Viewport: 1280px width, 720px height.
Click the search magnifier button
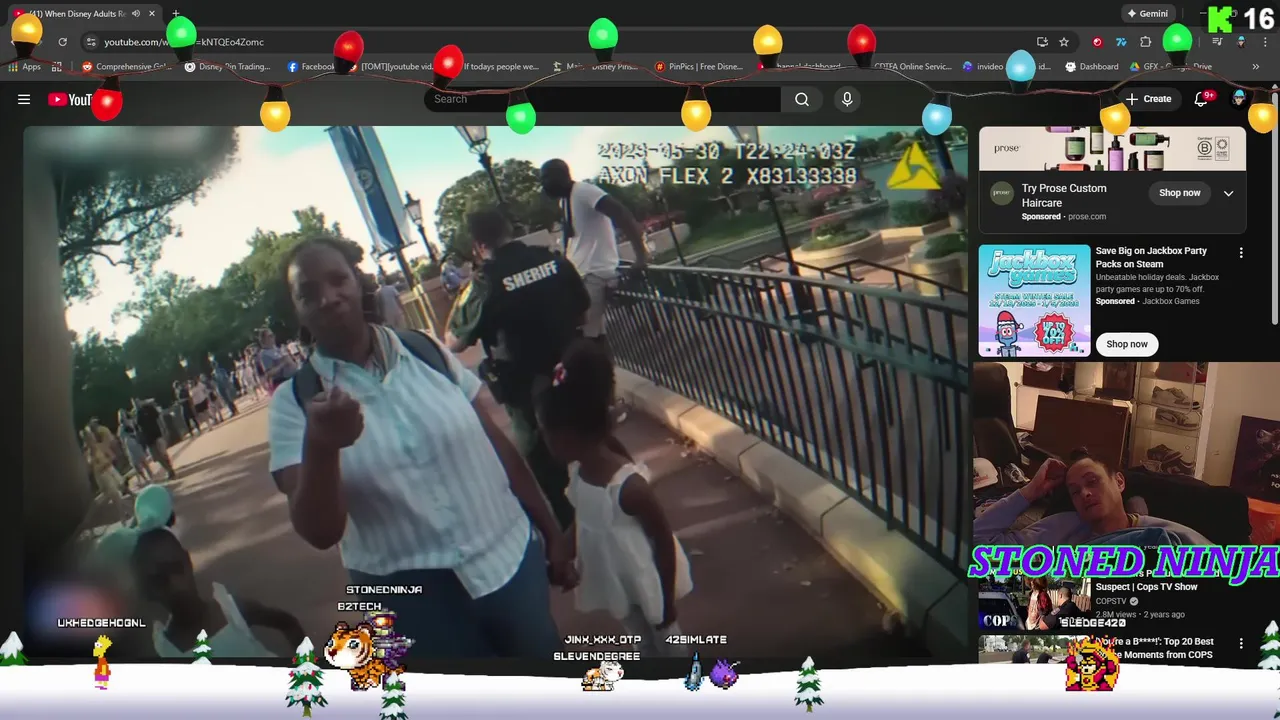[x=802, y=99]
